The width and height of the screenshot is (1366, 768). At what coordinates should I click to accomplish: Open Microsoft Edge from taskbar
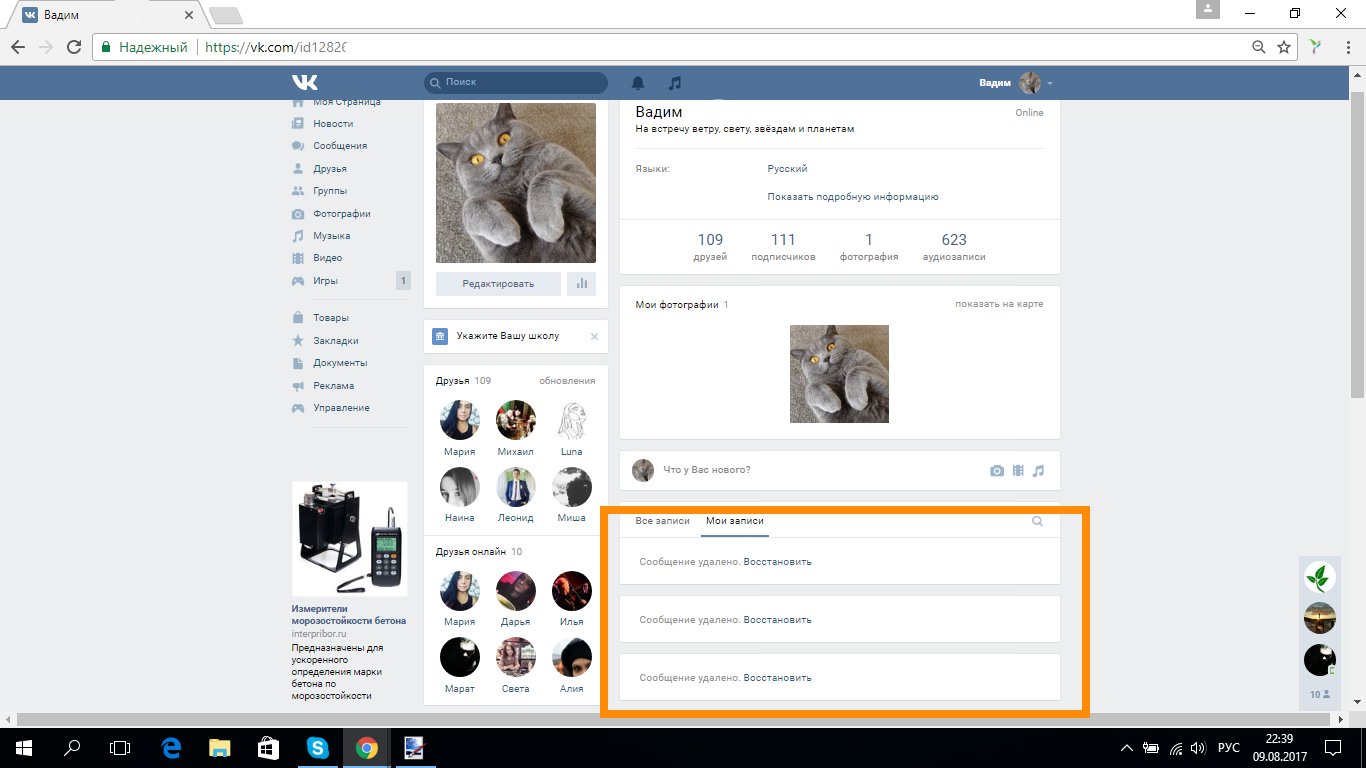(x=171, y=747)
